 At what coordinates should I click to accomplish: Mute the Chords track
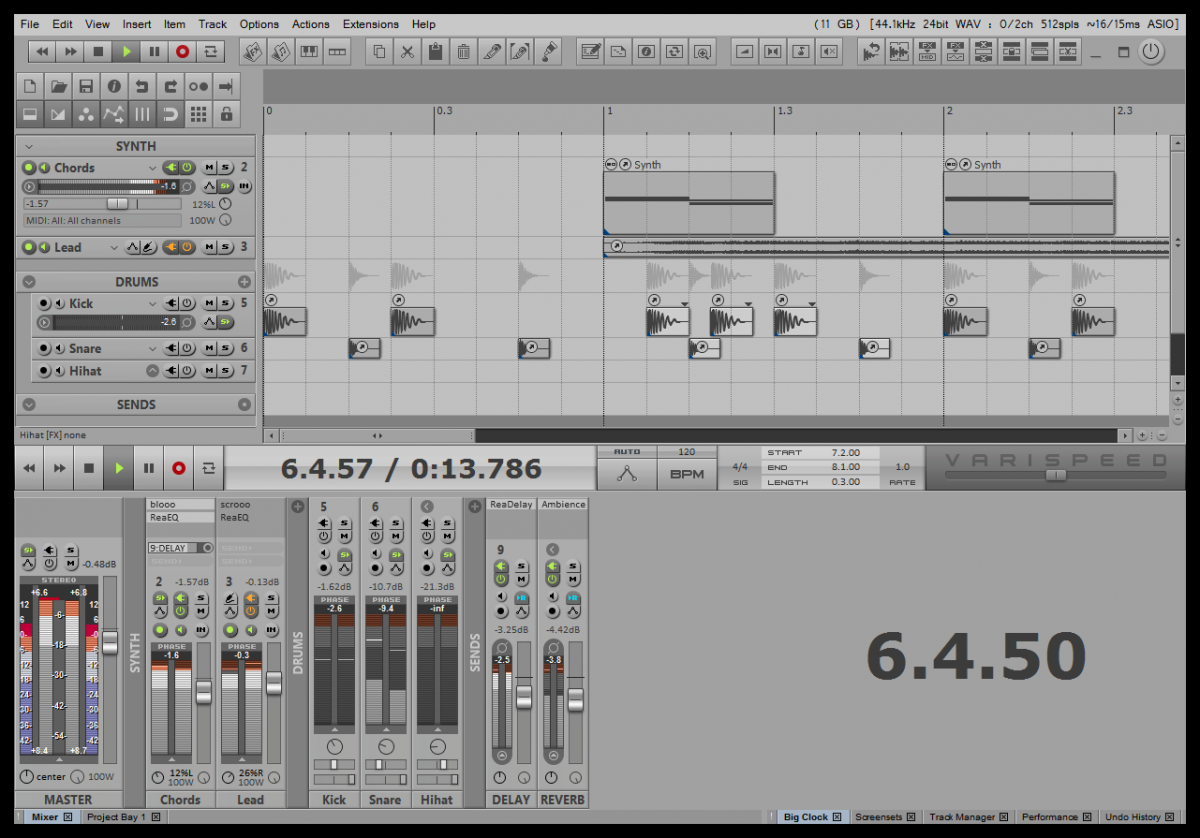coord(210,167)
